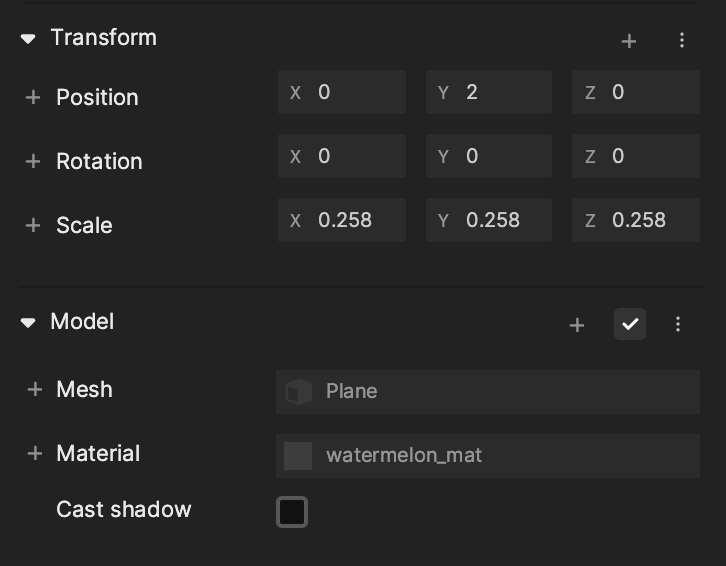Viewport: 726px width, 566px height.
Task: Click the Scale X field showing 0.258
Action: click(x=342, y=220)
